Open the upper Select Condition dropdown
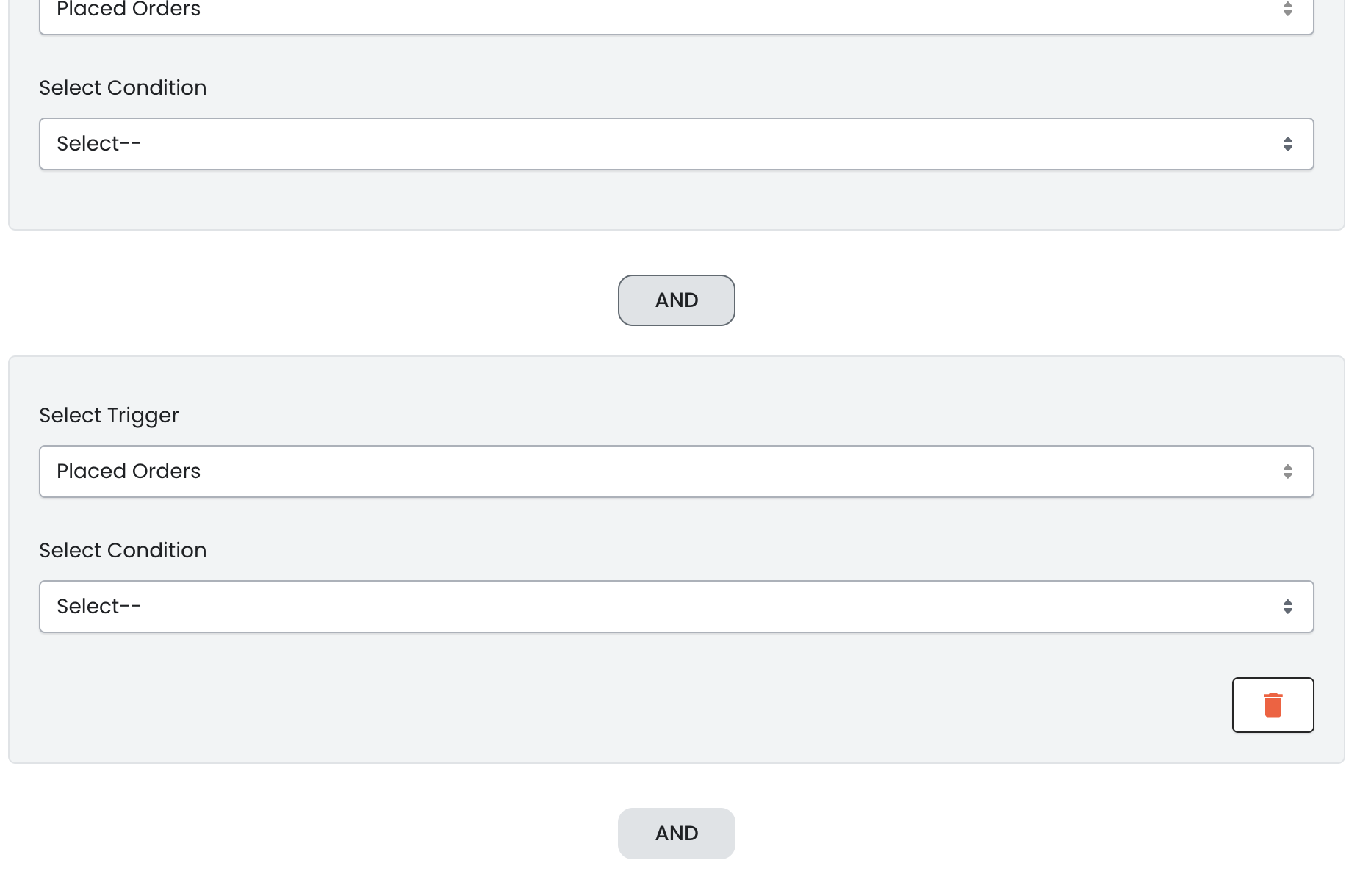The image size is (1371, 896). (x=661, y=144)
